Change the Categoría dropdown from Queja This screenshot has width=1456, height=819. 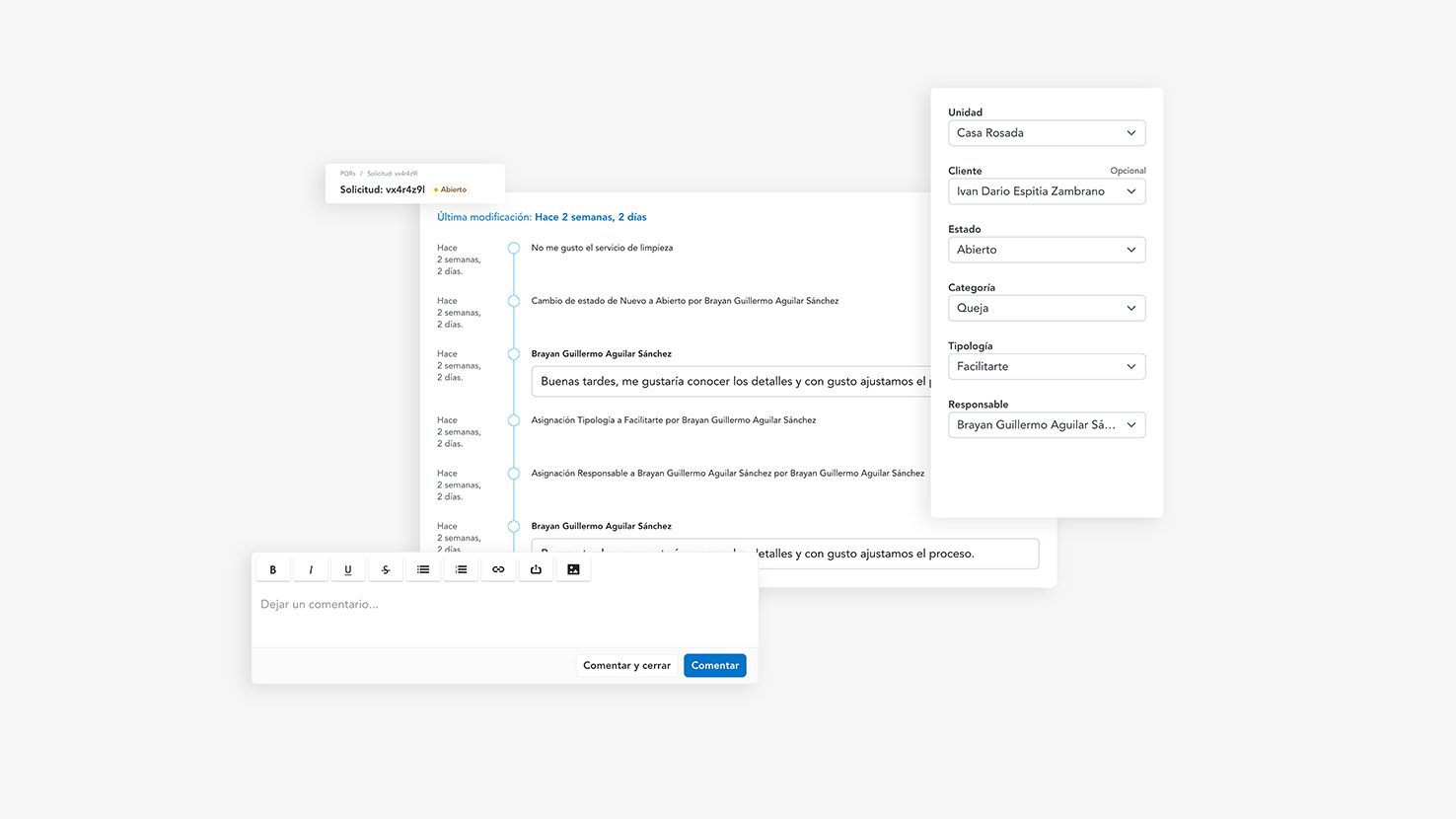coord(1046,308)
